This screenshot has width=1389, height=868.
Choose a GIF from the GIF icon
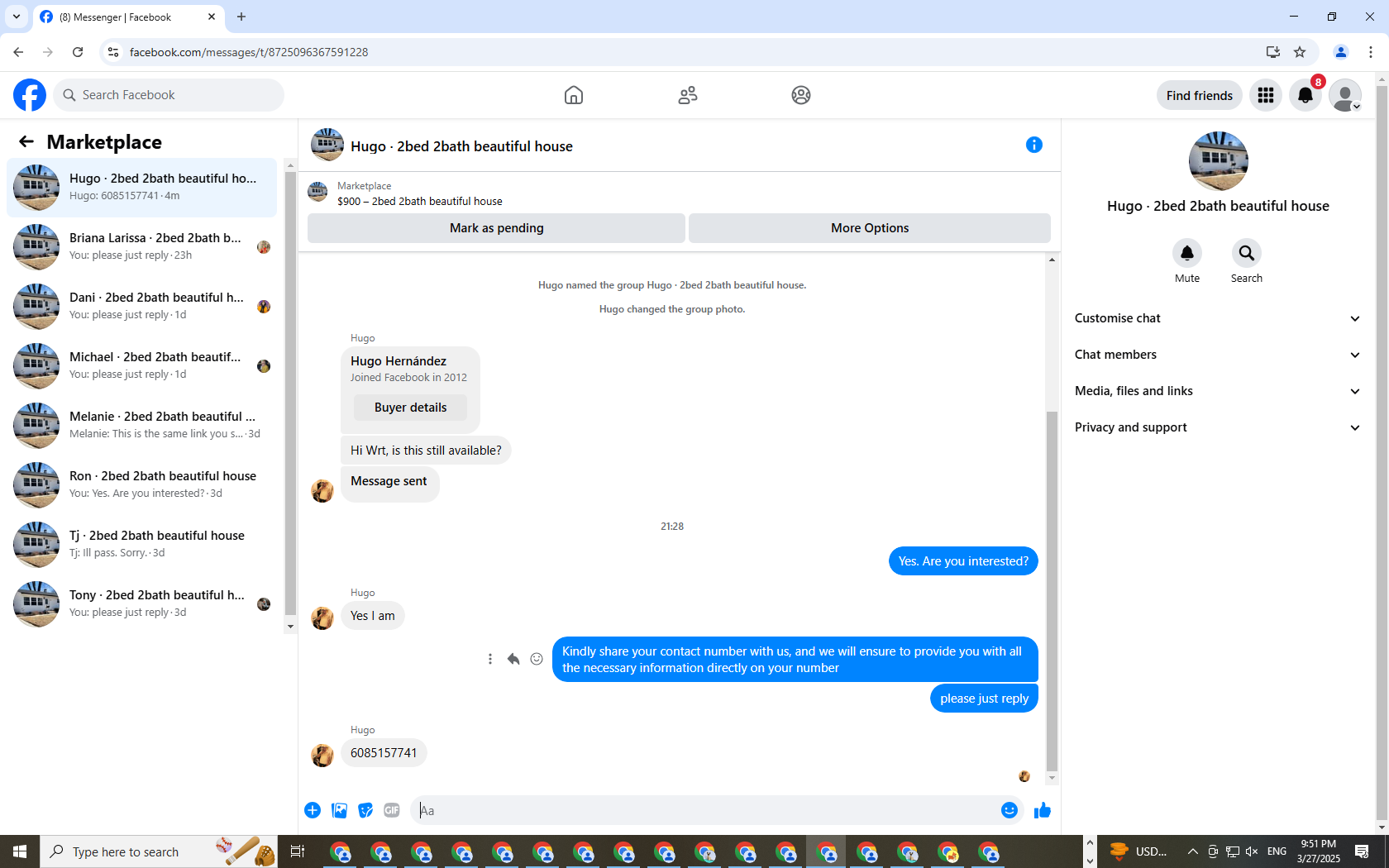(392, 810)
